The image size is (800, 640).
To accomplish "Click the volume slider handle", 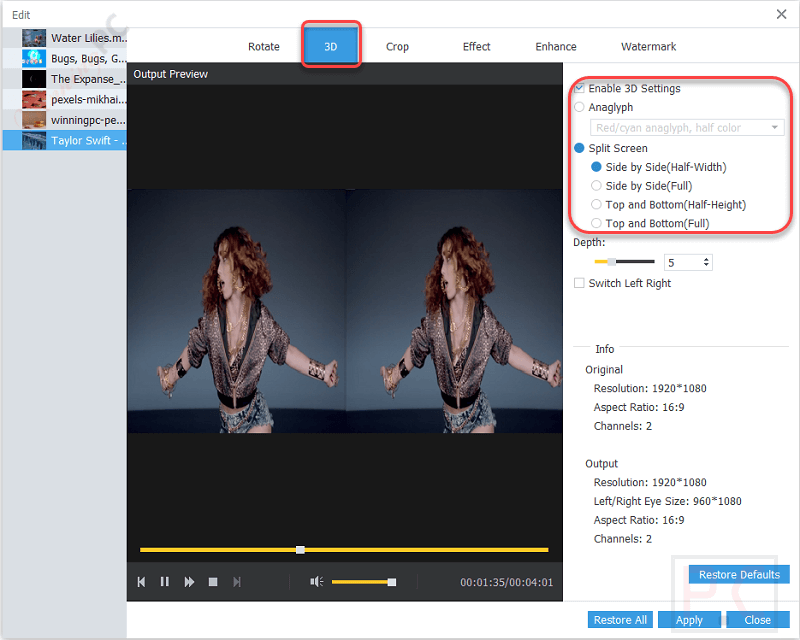I will tap(391, 582).
